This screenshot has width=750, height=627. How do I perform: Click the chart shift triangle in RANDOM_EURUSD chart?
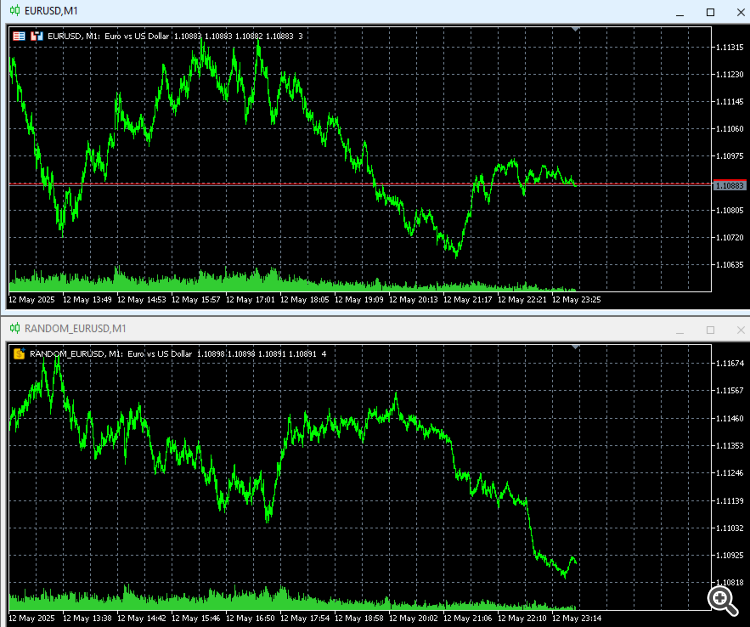click(x=576, y=347)
